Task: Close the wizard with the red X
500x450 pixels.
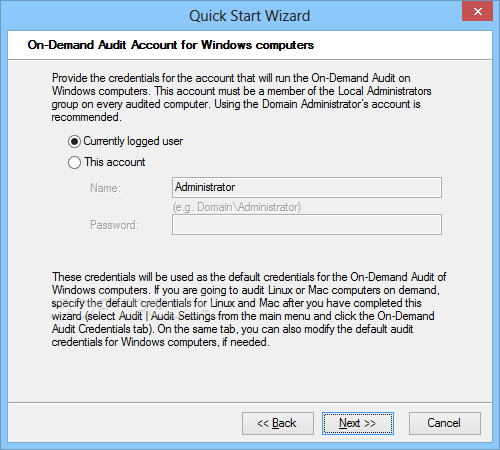Action: coord(477,11)
